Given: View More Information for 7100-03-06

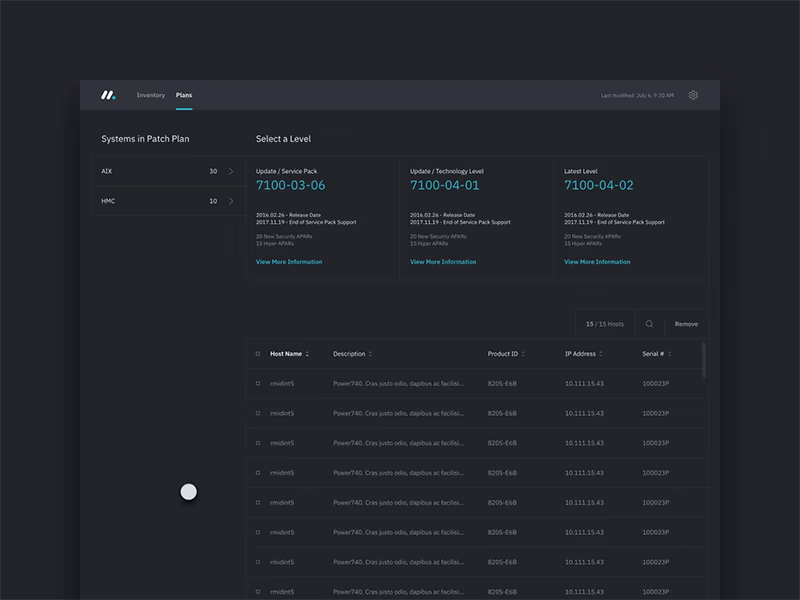Looking at the screenshot, I should tap(289, 262).
